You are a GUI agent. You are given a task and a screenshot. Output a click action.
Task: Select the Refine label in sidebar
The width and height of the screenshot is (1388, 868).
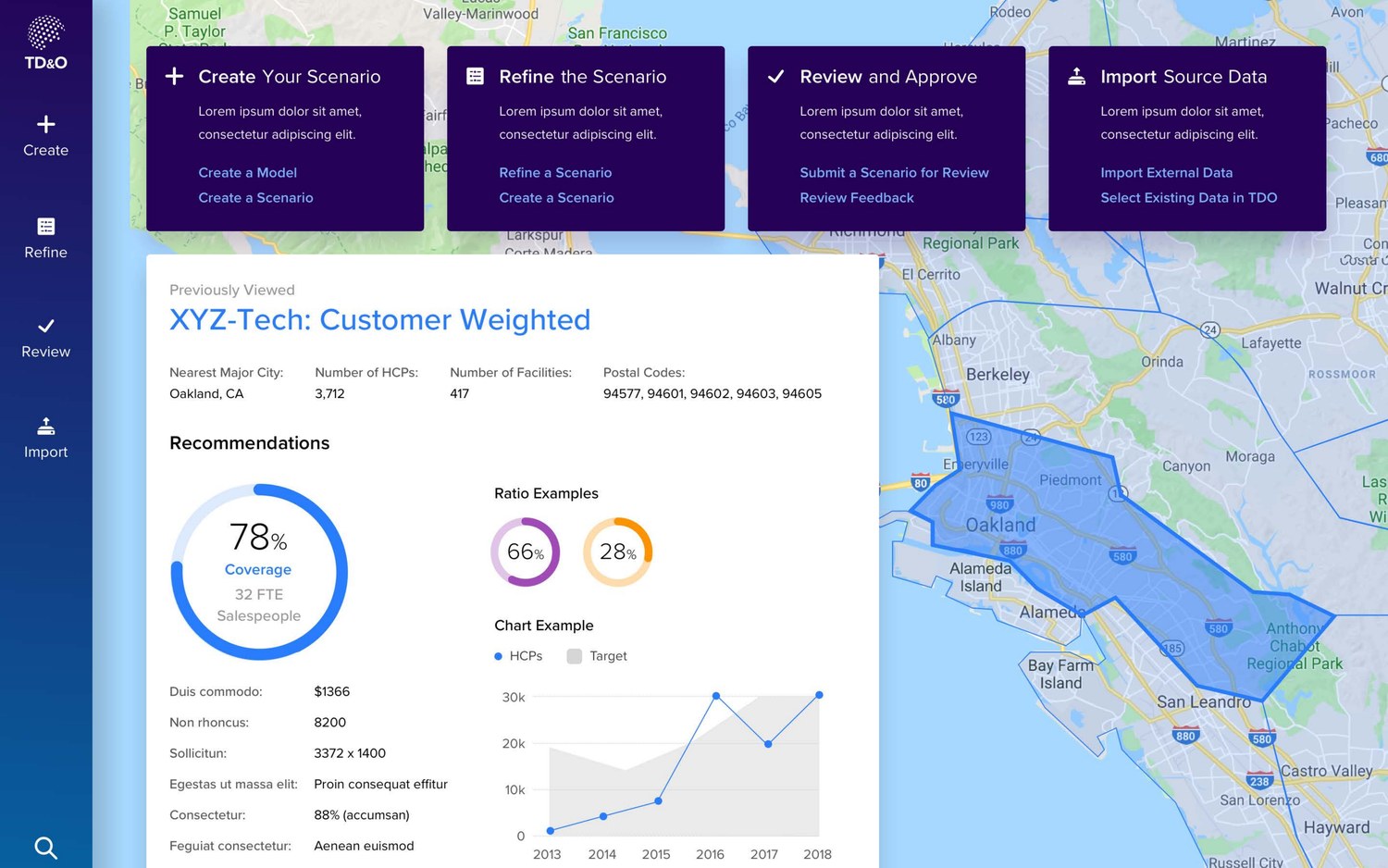pos(46,253)
